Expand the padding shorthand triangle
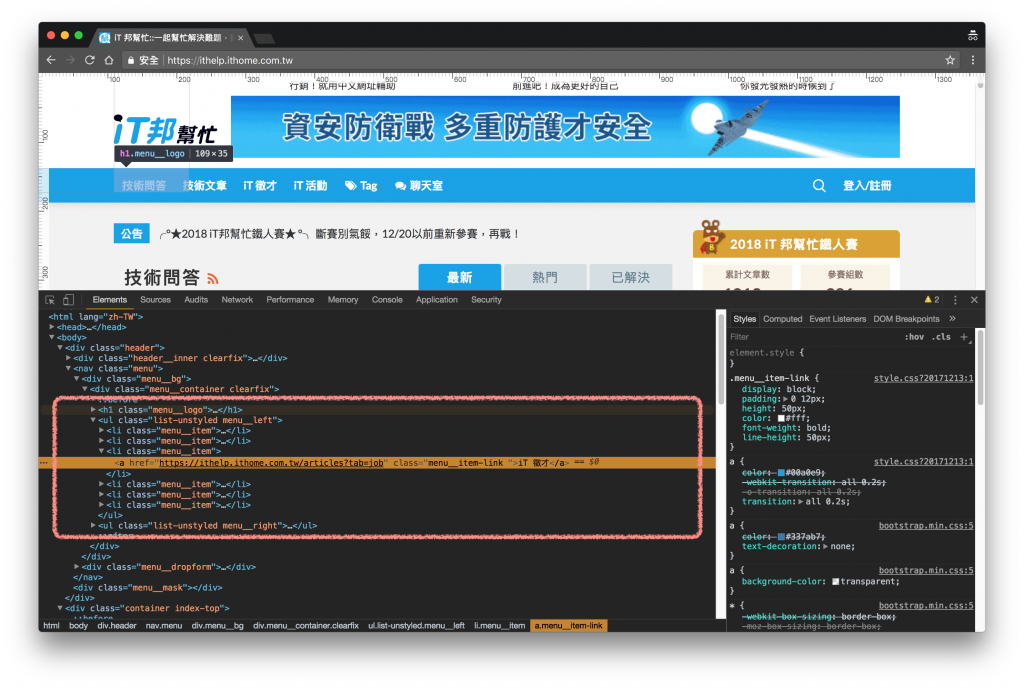The width and height of the screenshot is (1024, 687). click(x=786, y=399)
